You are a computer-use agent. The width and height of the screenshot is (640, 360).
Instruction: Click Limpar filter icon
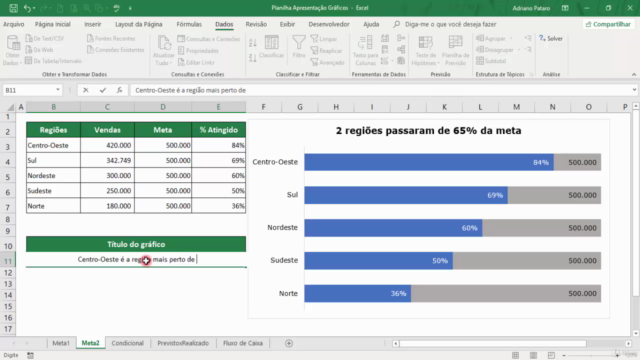[x=324, y=39]
